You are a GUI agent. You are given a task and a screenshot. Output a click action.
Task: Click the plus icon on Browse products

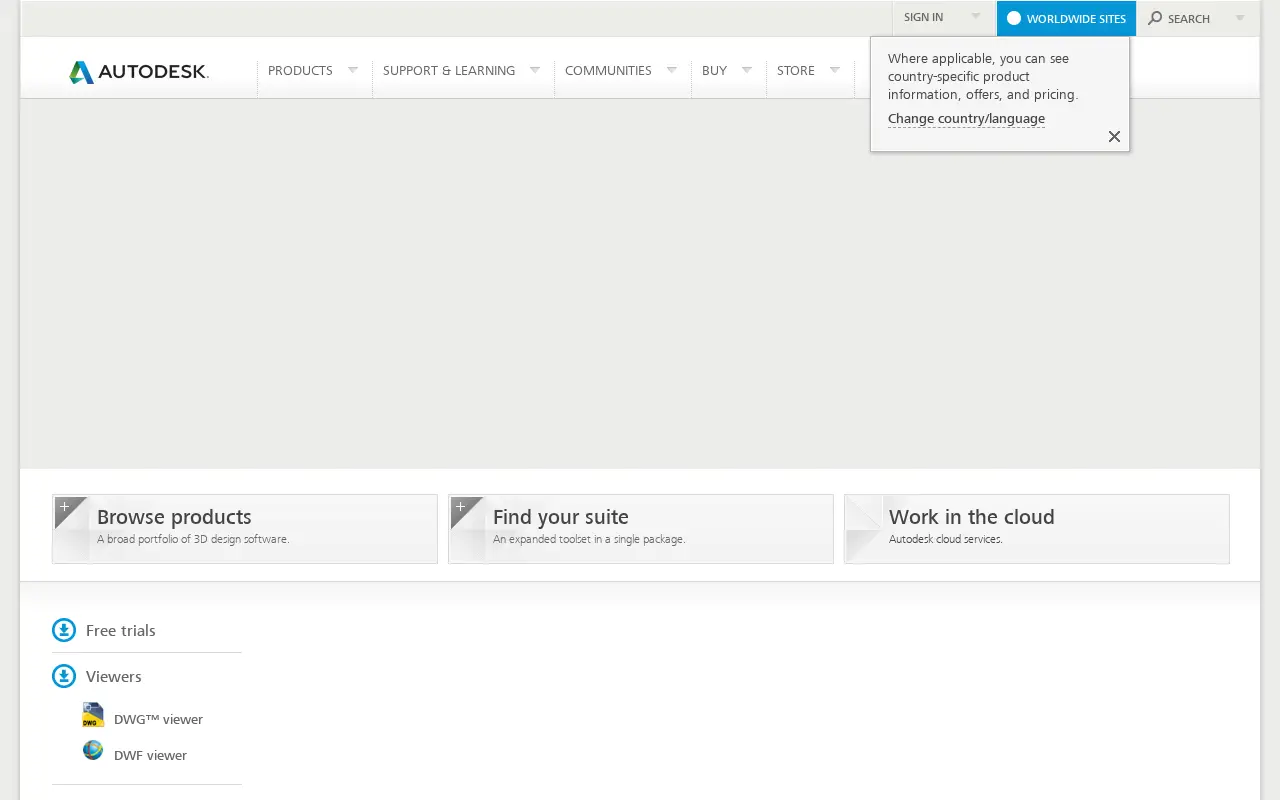(x=64, y=507)
